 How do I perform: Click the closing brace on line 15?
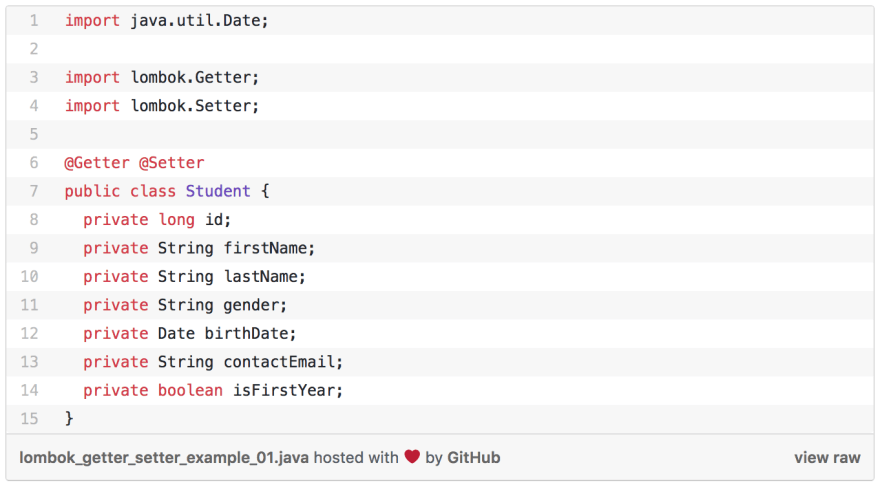coord(69,419)
